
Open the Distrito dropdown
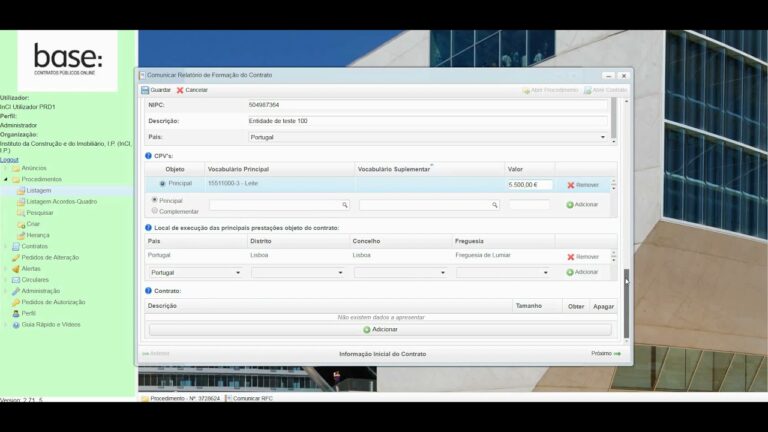coord(298,273)
